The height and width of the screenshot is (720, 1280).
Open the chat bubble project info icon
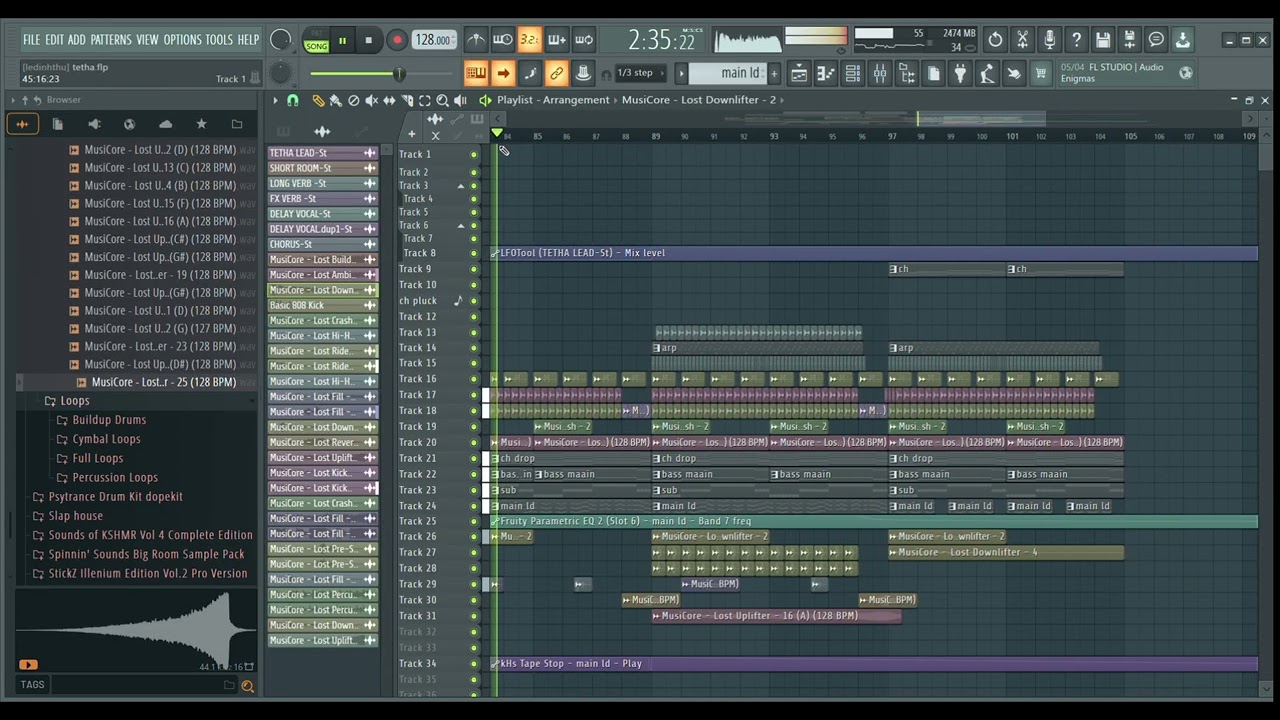click(x=1156, y=40)
